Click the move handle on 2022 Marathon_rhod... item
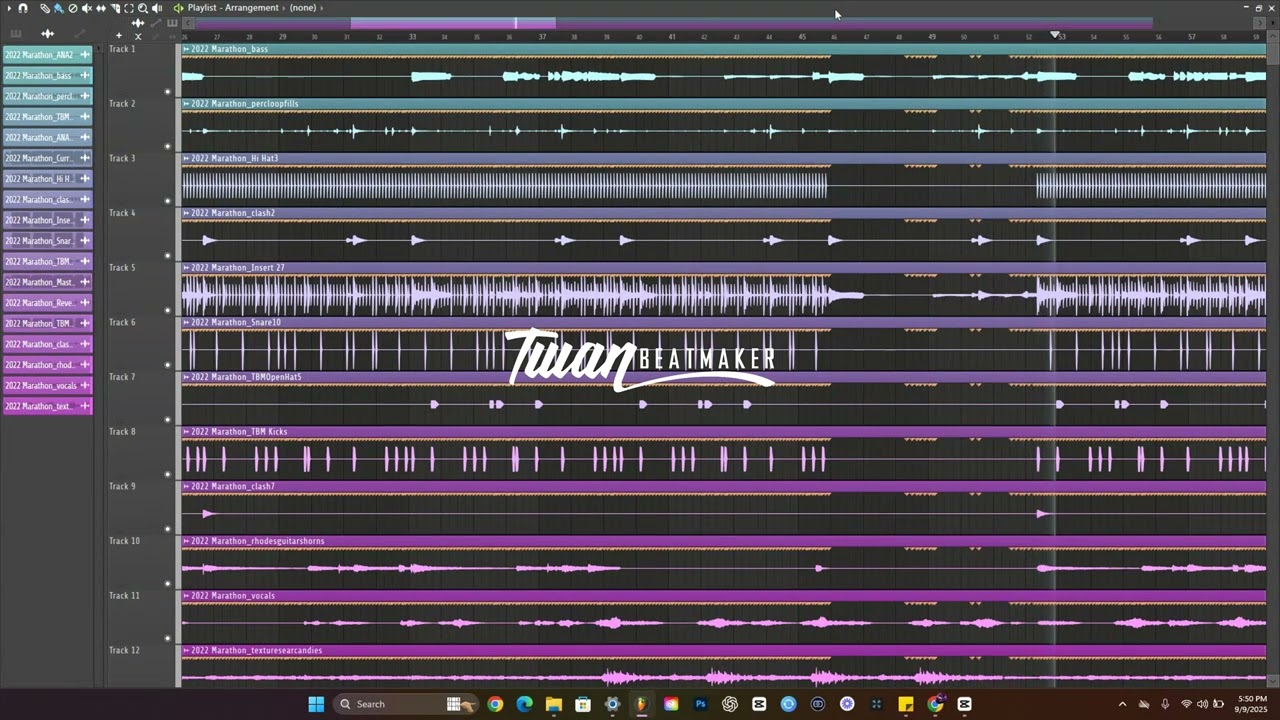Viewport: 1280px width, 720px height. tap(85, 365)
